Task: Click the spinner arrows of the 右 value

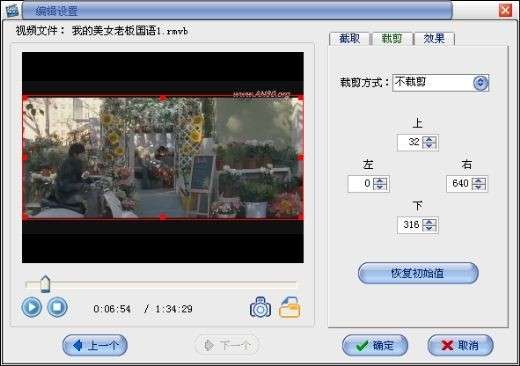Action: click(x=479, y=184)
